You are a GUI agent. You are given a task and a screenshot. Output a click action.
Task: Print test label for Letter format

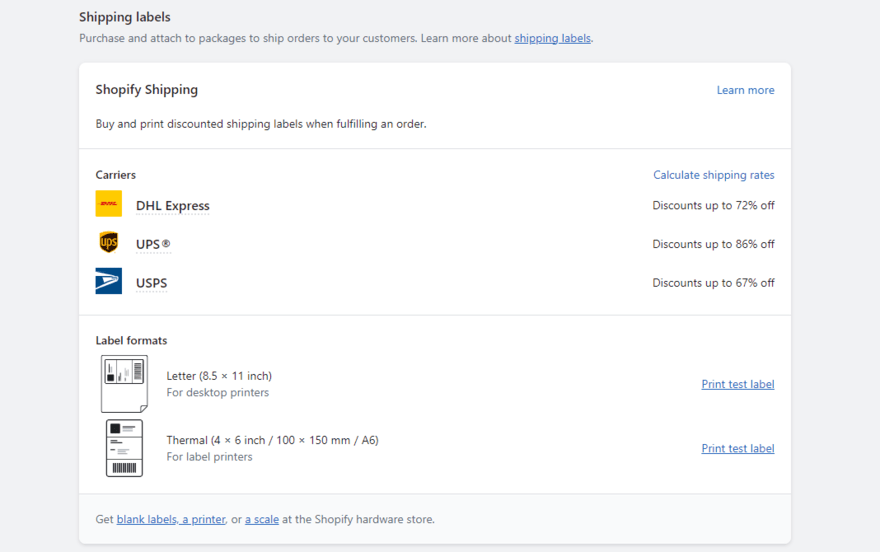click(x=737, y=384)
